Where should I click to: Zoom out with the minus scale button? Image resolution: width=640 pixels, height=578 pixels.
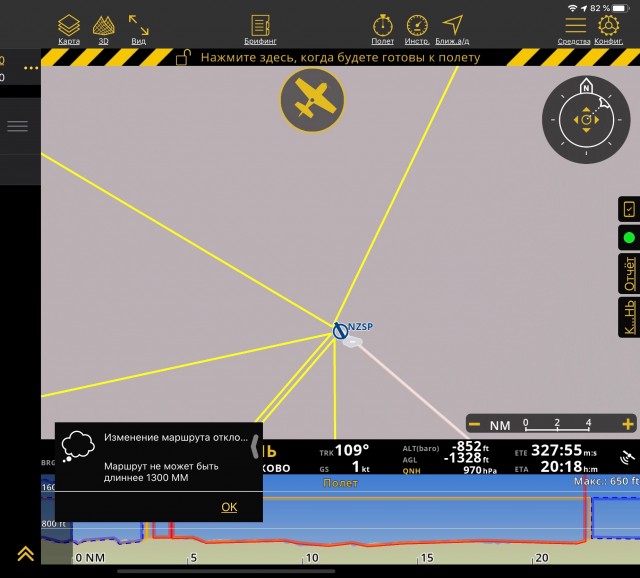click(475, 424)
